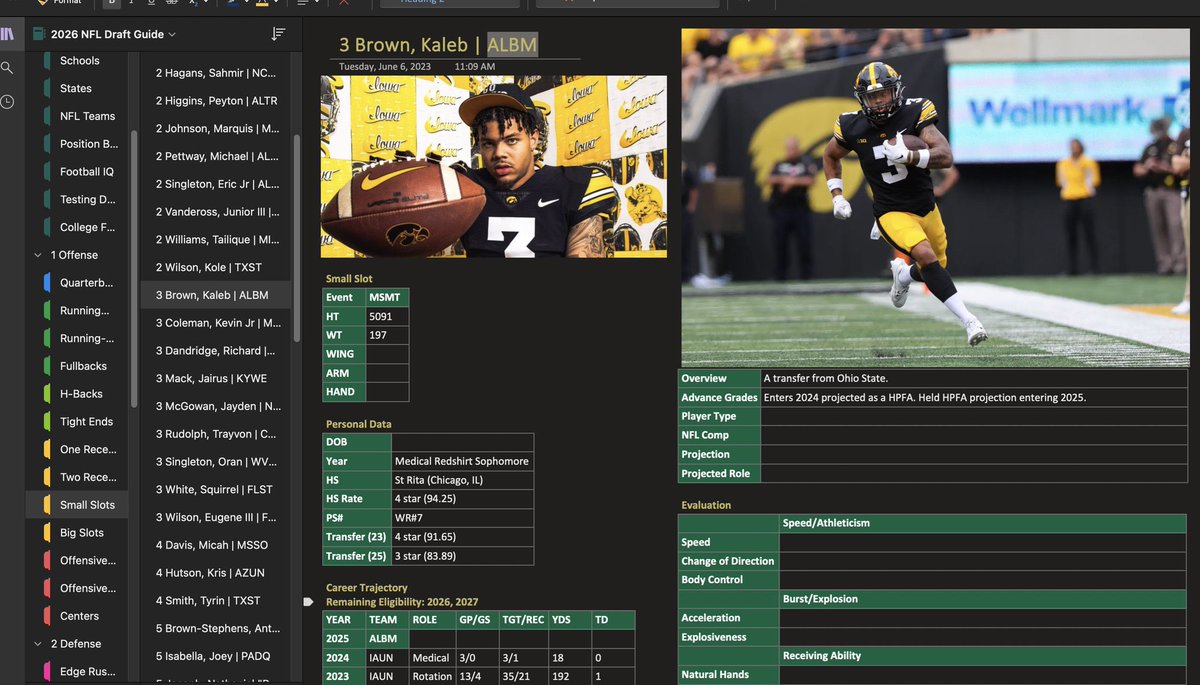Open page 2 Pettway, Michael
Image resolution: width=1200 pixels, height=685 pixels.
click(x=216, y=157)
